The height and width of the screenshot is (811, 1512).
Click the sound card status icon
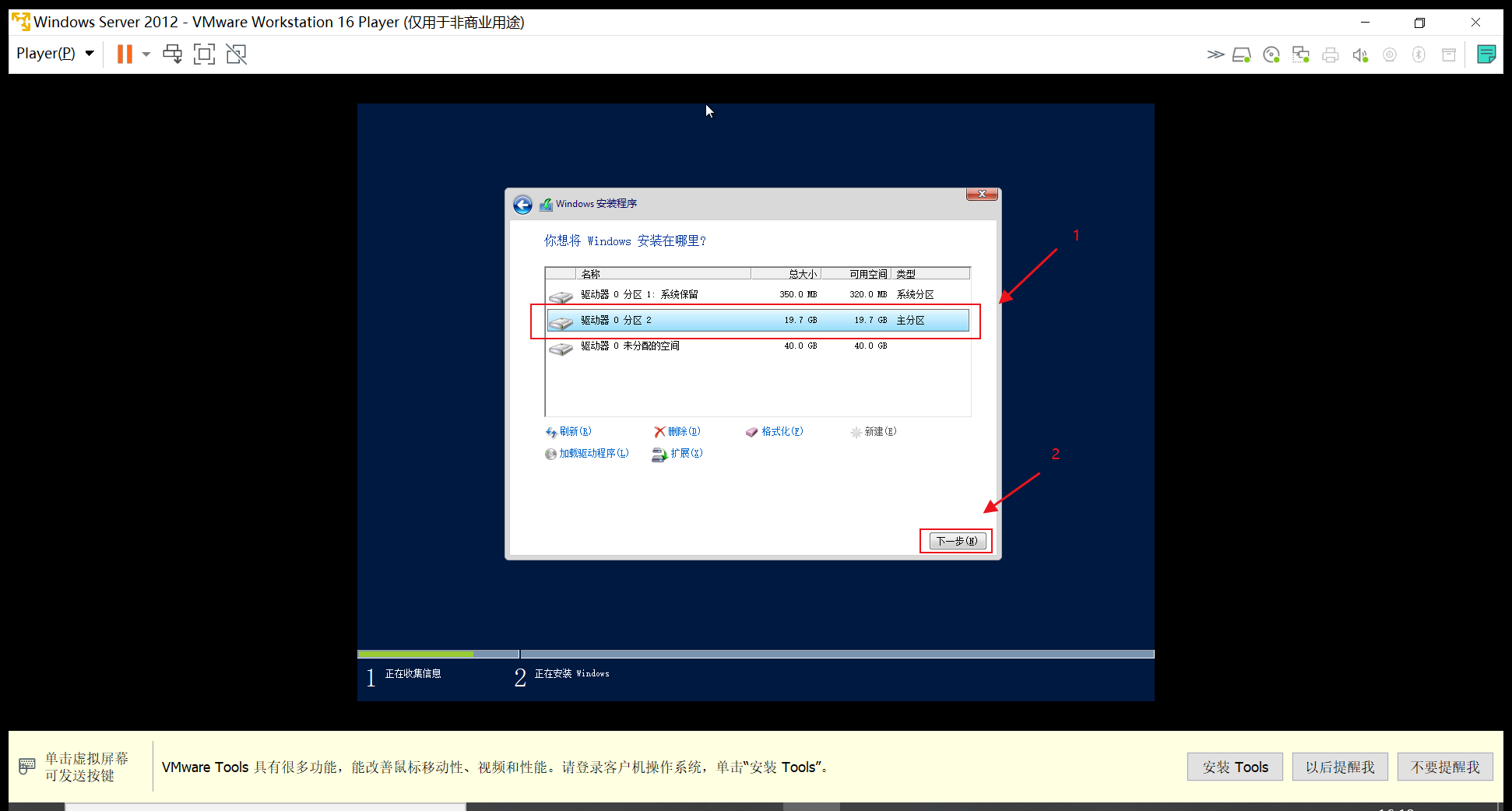(1360, 54)
